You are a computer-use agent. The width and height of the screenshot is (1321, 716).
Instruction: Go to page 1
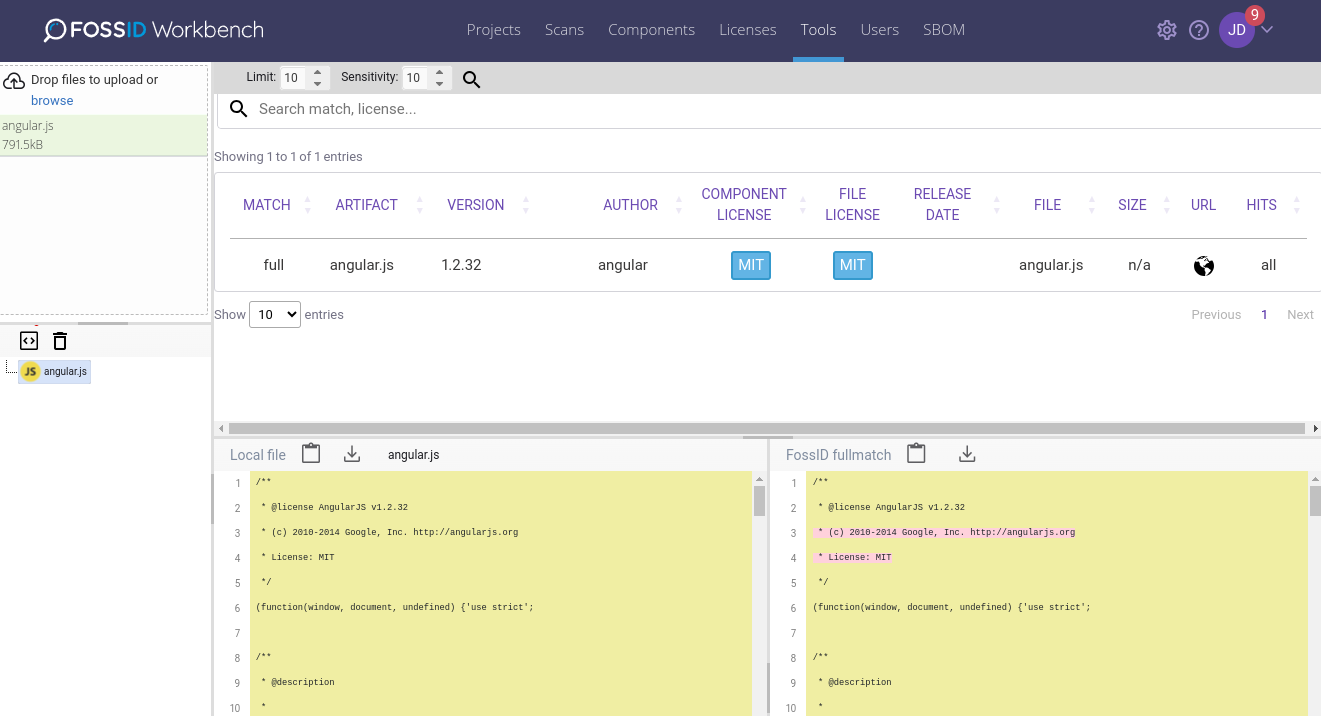1264,315
